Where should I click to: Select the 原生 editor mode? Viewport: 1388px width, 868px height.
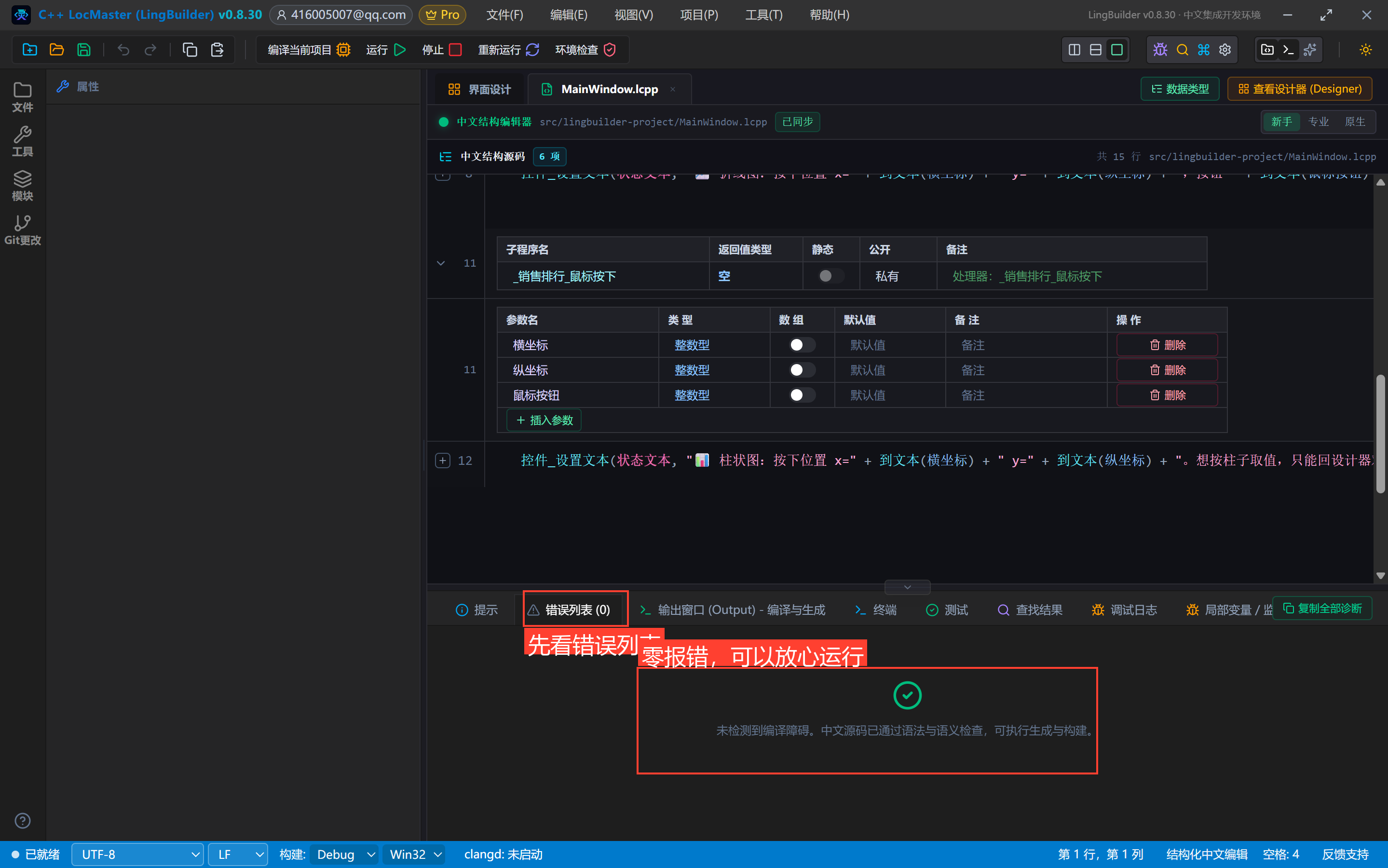click(1355, 122)
